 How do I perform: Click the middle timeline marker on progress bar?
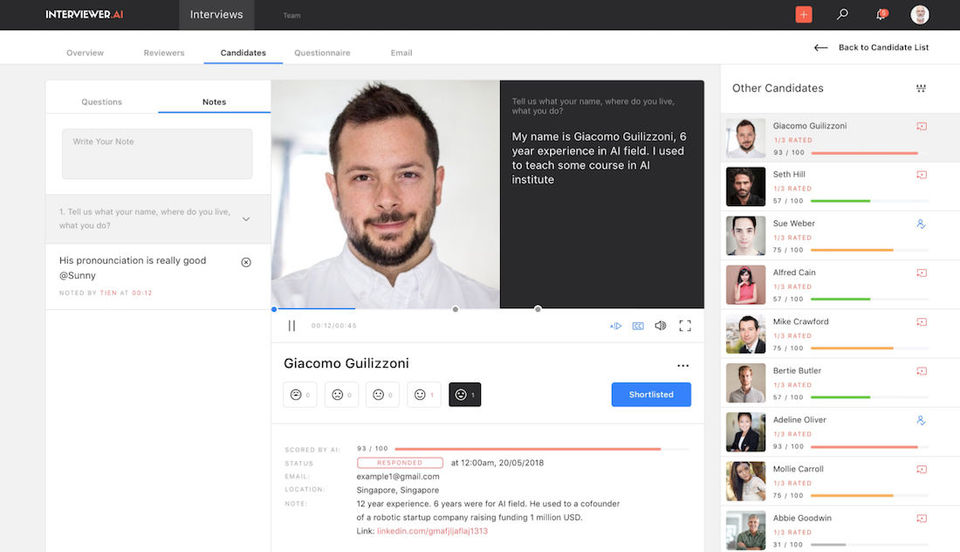[x=455, y=309]
